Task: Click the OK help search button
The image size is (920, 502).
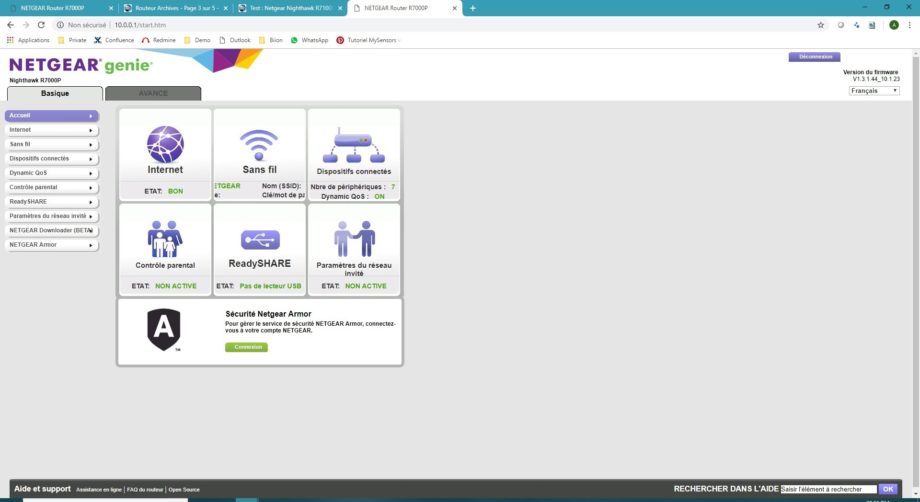Action: [888, 489]
